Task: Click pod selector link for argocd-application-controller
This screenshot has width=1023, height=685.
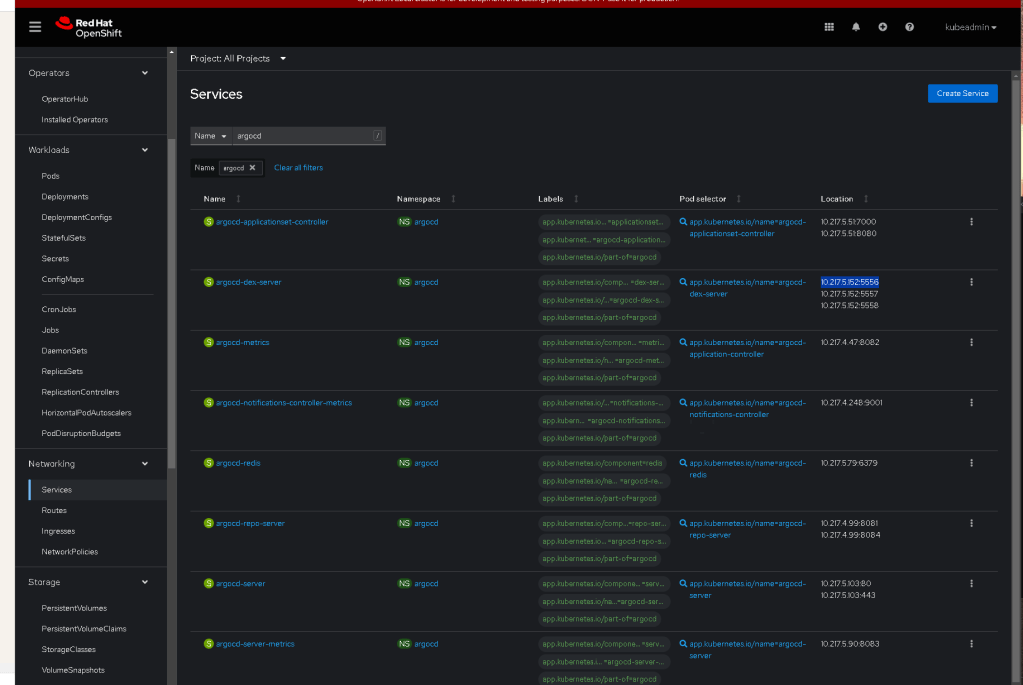Action: (x=748, y=348)
